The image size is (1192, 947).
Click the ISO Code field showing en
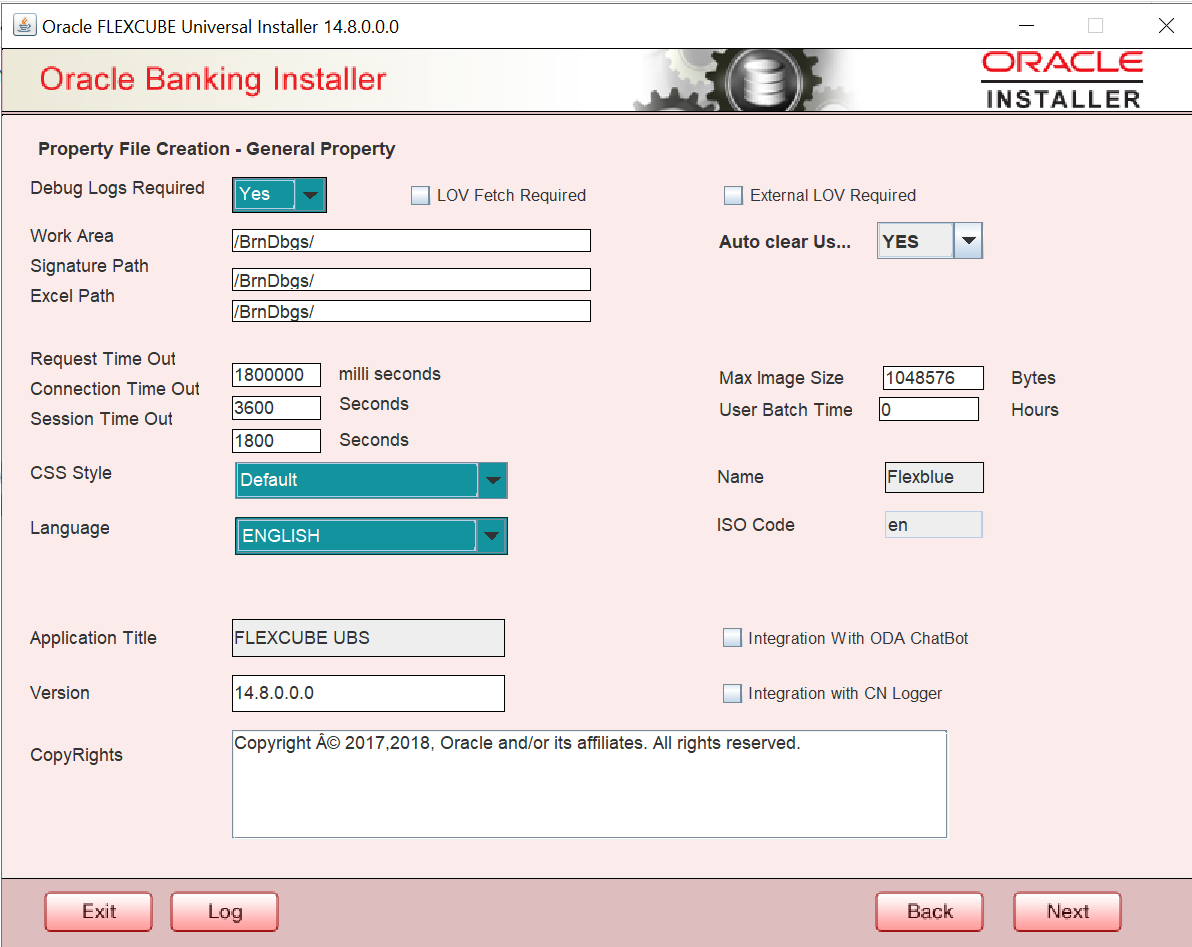point(934,524)
